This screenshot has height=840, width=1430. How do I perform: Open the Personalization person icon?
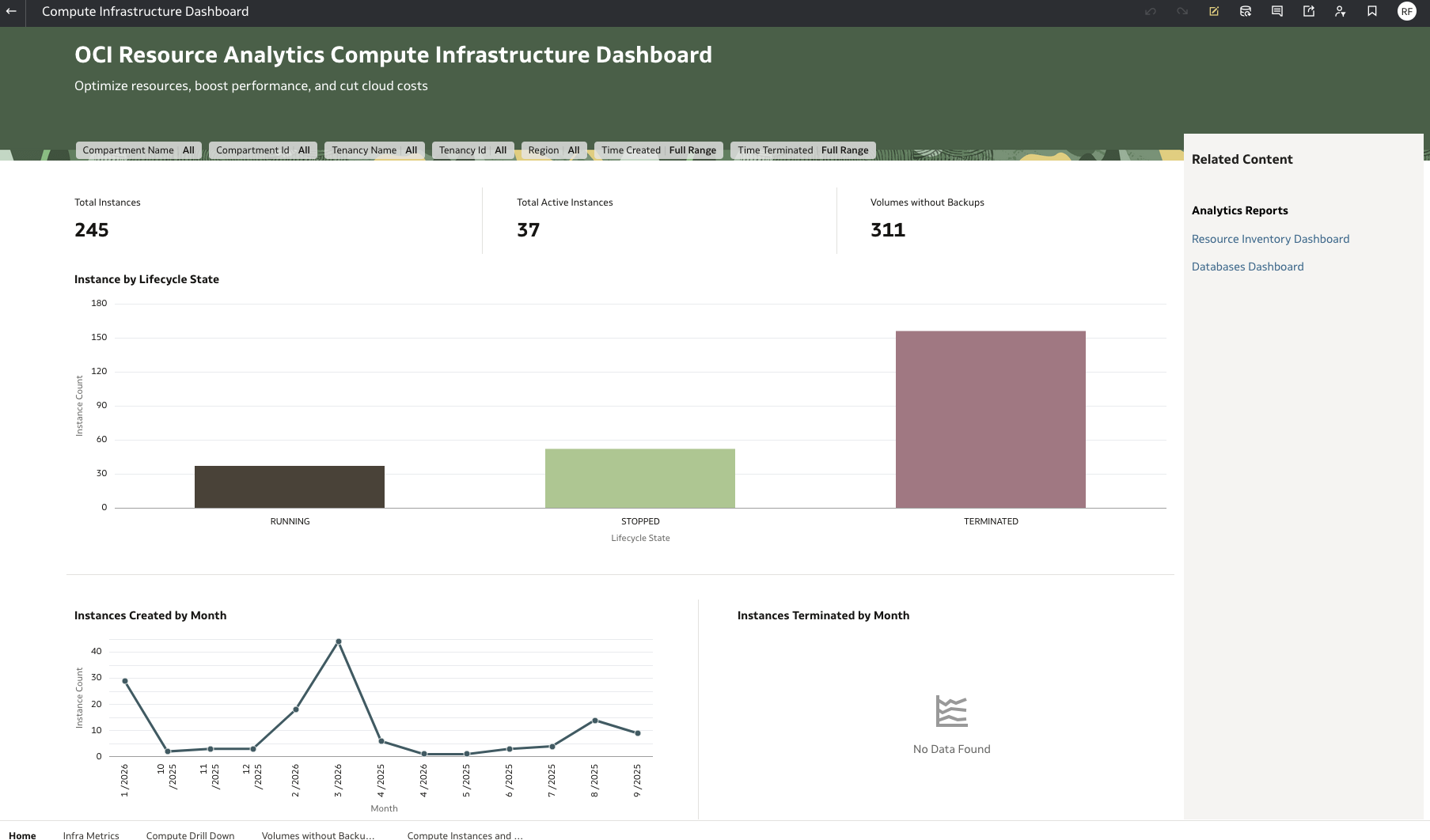tap(1341, 11)
